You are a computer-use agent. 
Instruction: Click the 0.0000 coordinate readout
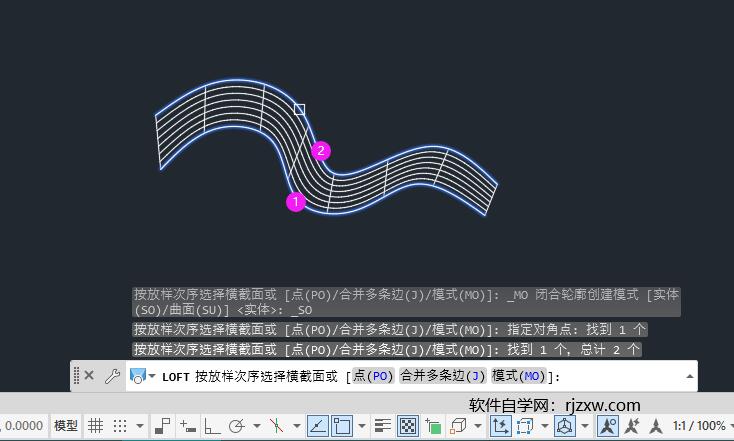pyautogui.click(x=23, y=426)
